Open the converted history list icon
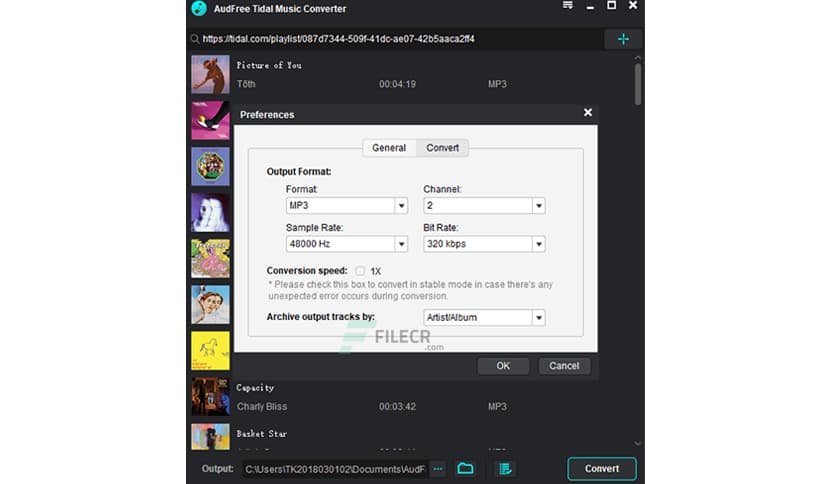 505,469
